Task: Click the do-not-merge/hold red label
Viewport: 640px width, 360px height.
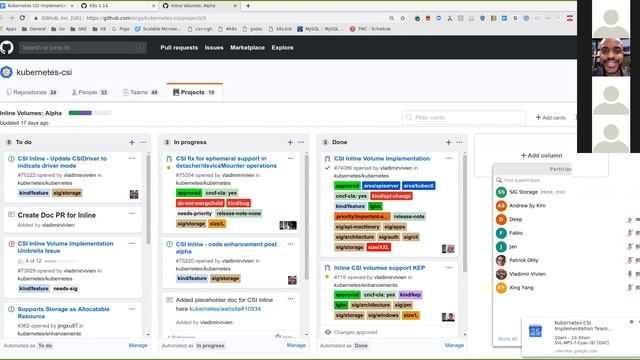Action: 200,203
